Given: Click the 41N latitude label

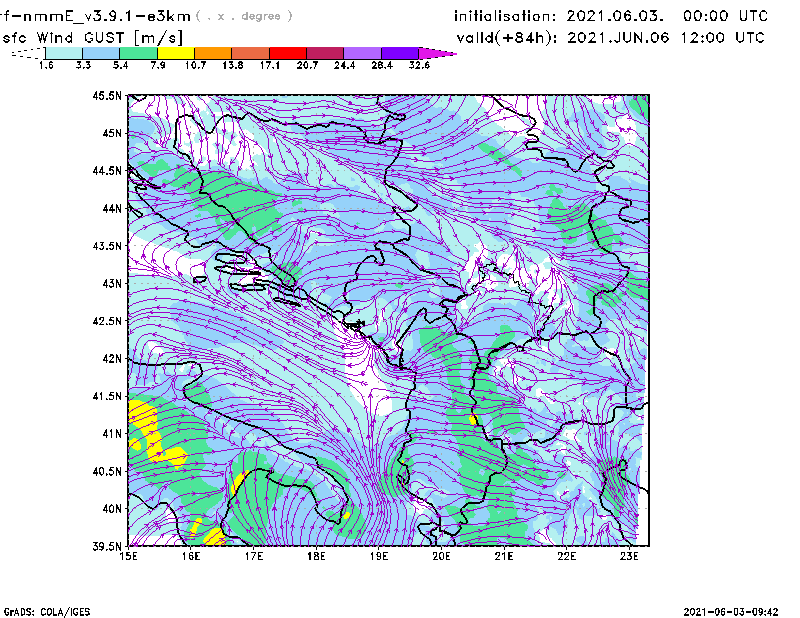Looking at the screenshot, I should (x=112, y=434).
